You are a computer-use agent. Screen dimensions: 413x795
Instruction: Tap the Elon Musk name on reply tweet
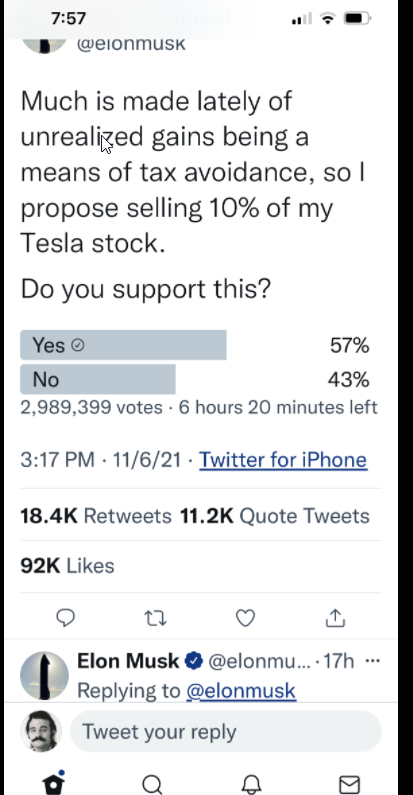point(128,661)
